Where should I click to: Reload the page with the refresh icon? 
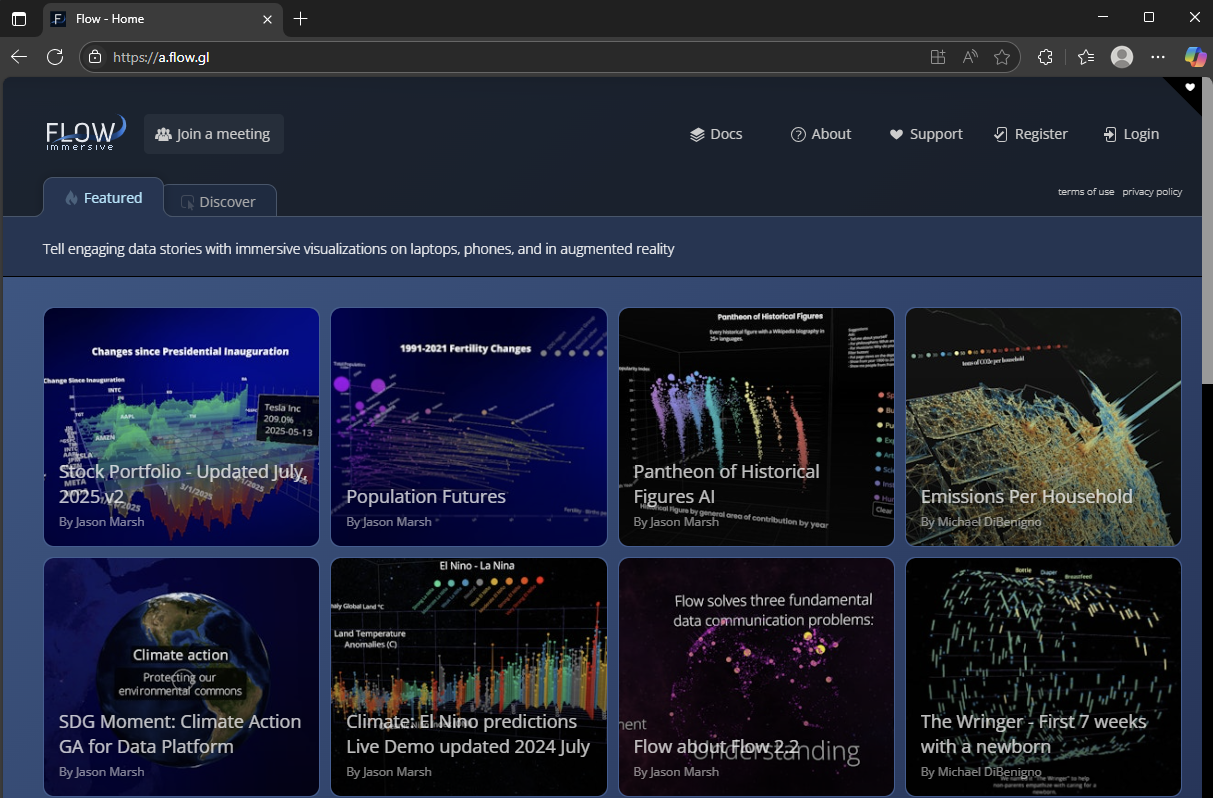click(55, 57)
